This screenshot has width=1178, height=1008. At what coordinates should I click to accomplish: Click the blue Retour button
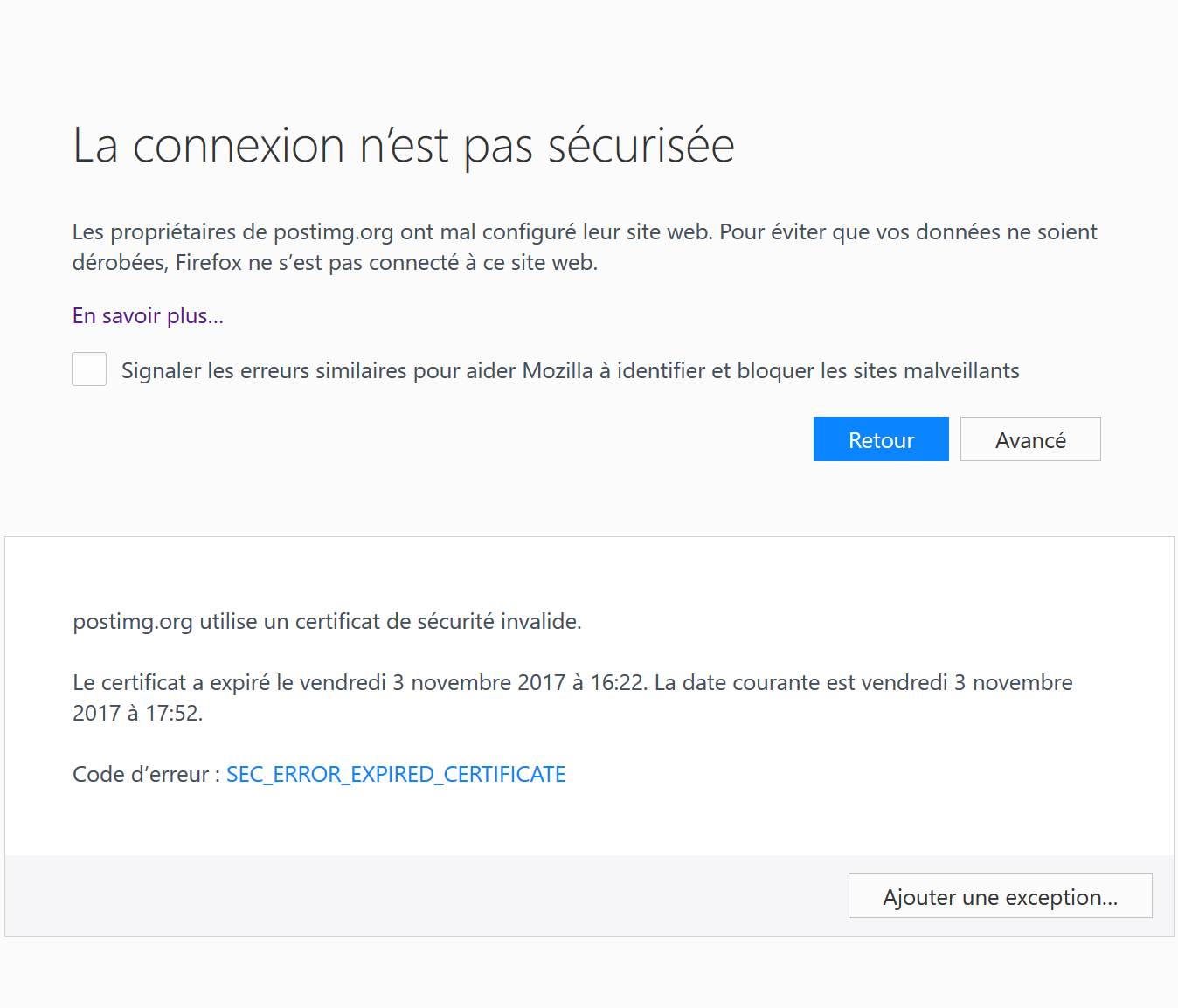[x=881, y=439]
